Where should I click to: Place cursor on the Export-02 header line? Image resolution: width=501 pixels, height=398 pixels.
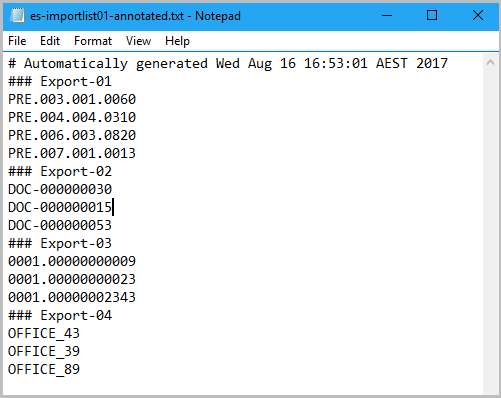60,172
